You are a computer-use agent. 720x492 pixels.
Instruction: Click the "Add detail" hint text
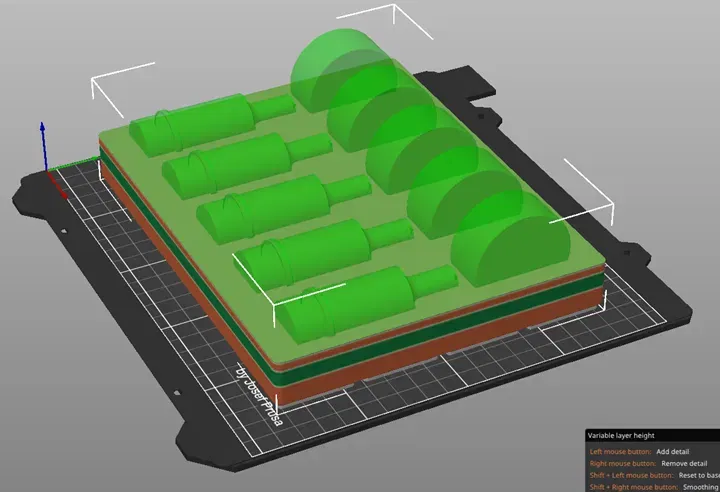point(672,452)
